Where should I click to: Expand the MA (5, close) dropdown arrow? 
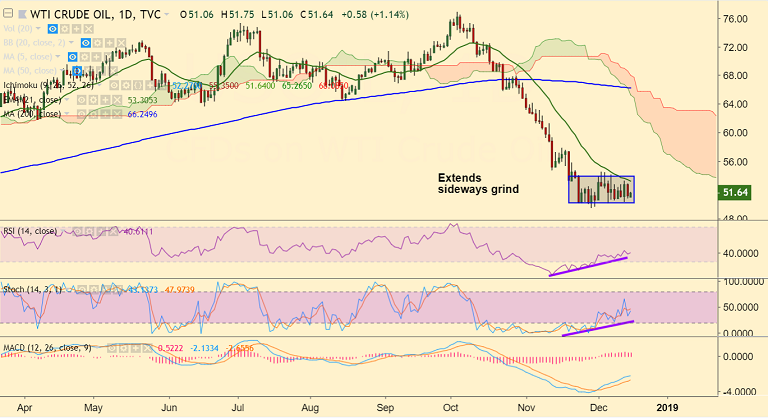(x=58, y=56)
